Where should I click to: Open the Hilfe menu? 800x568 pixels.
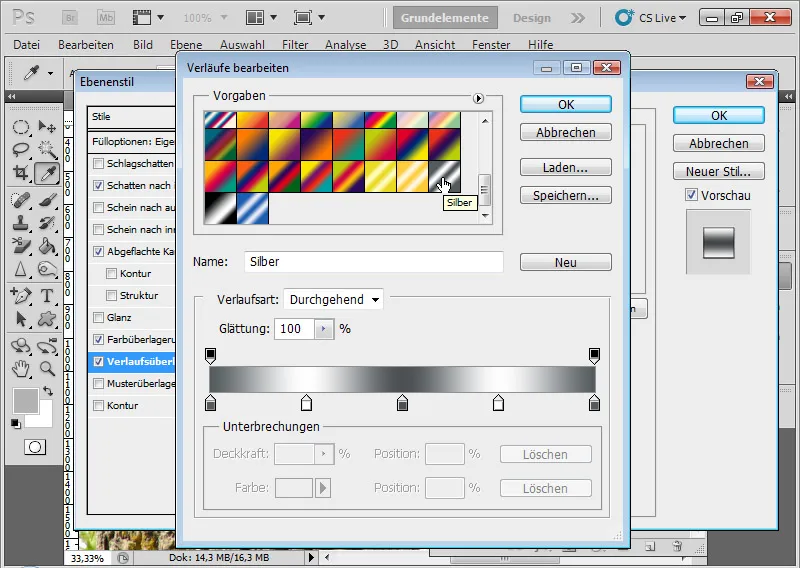tap(540, 45)
